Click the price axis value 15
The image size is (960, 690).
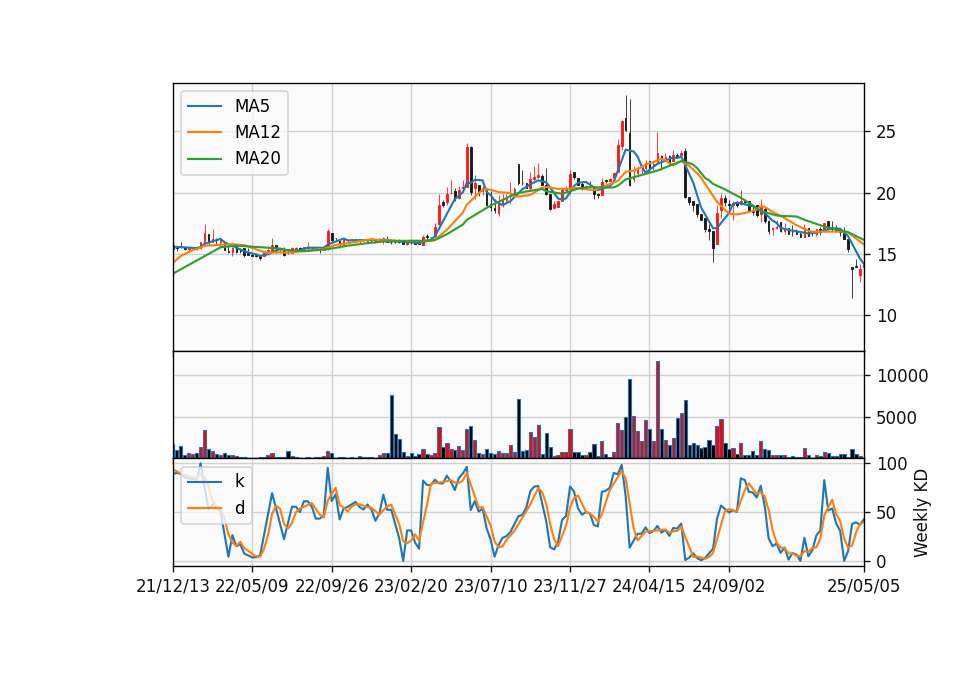886,255
